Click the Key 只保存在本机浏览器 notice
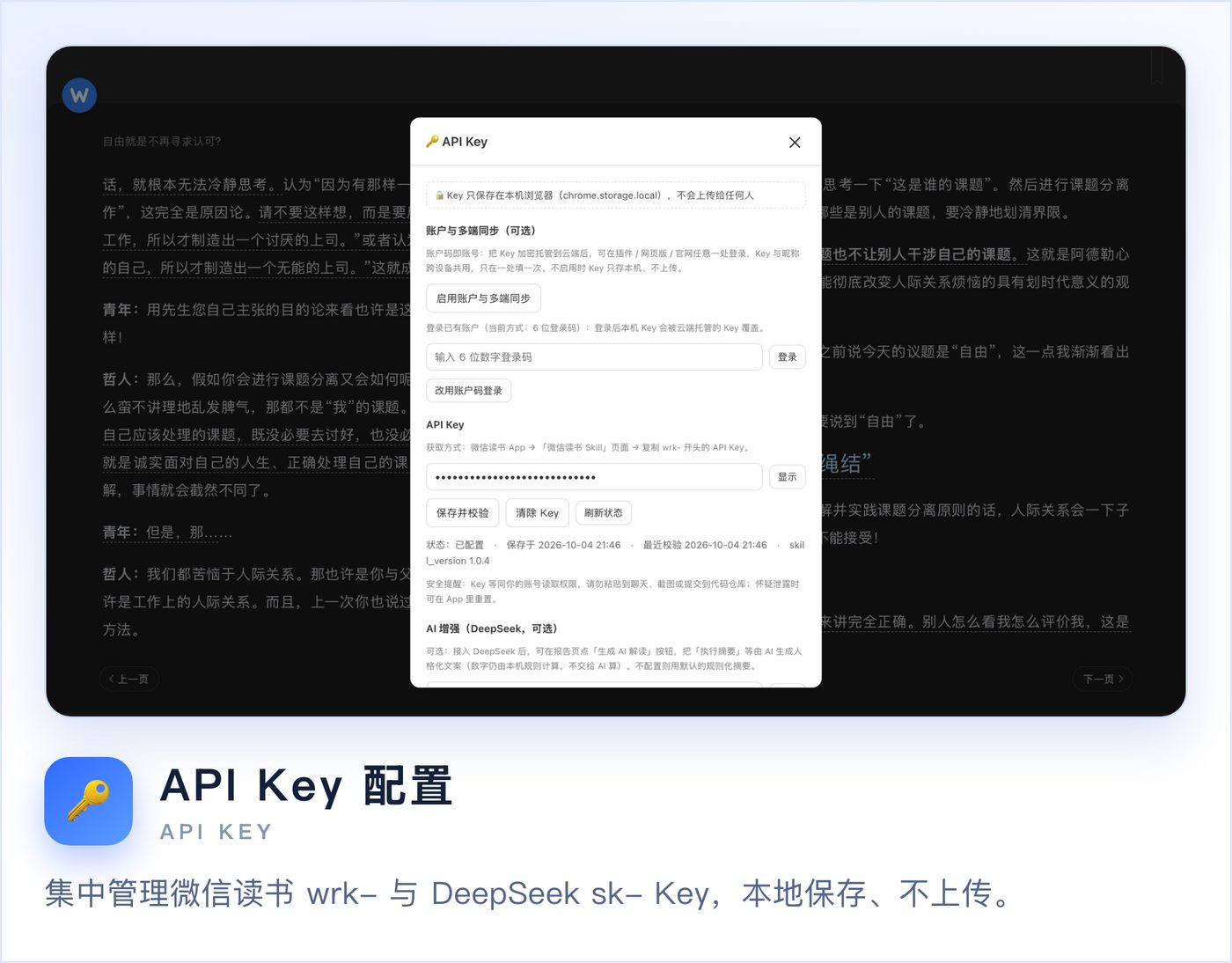The height and width of the screenshot is (963, 1232). point(616,195)
